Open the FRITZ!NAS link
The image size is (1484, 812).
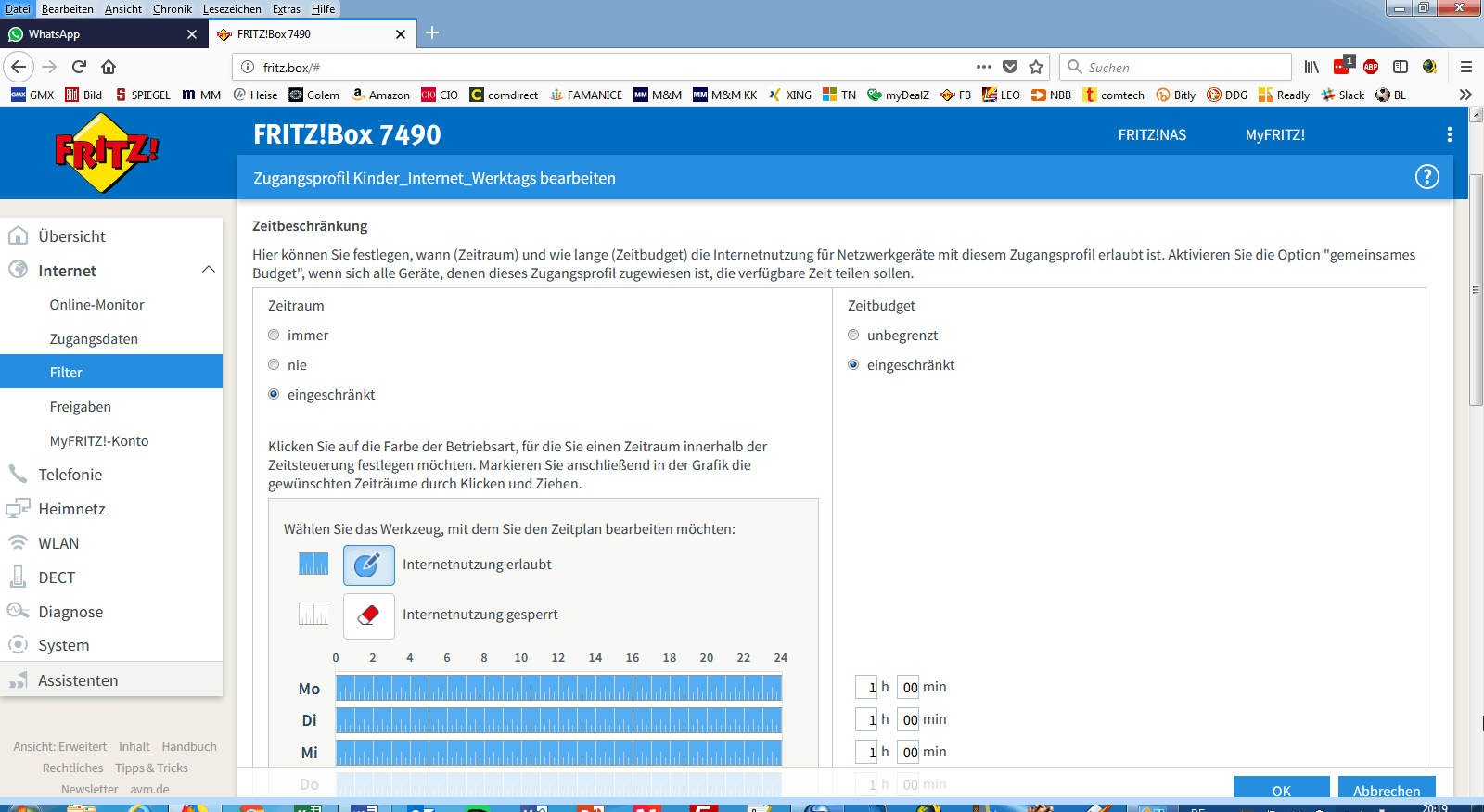1152,135
